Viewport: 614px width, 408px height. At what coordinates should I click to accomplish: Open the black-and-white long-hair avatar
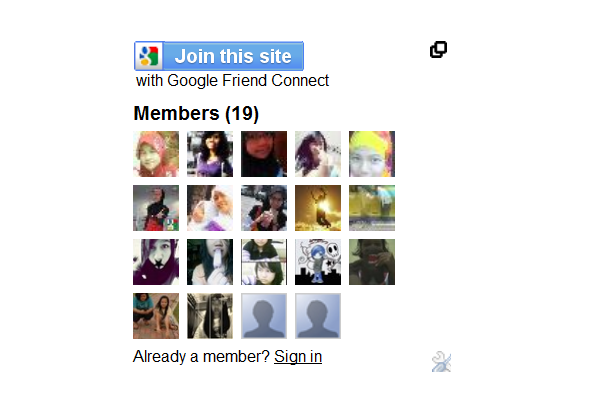210,316
